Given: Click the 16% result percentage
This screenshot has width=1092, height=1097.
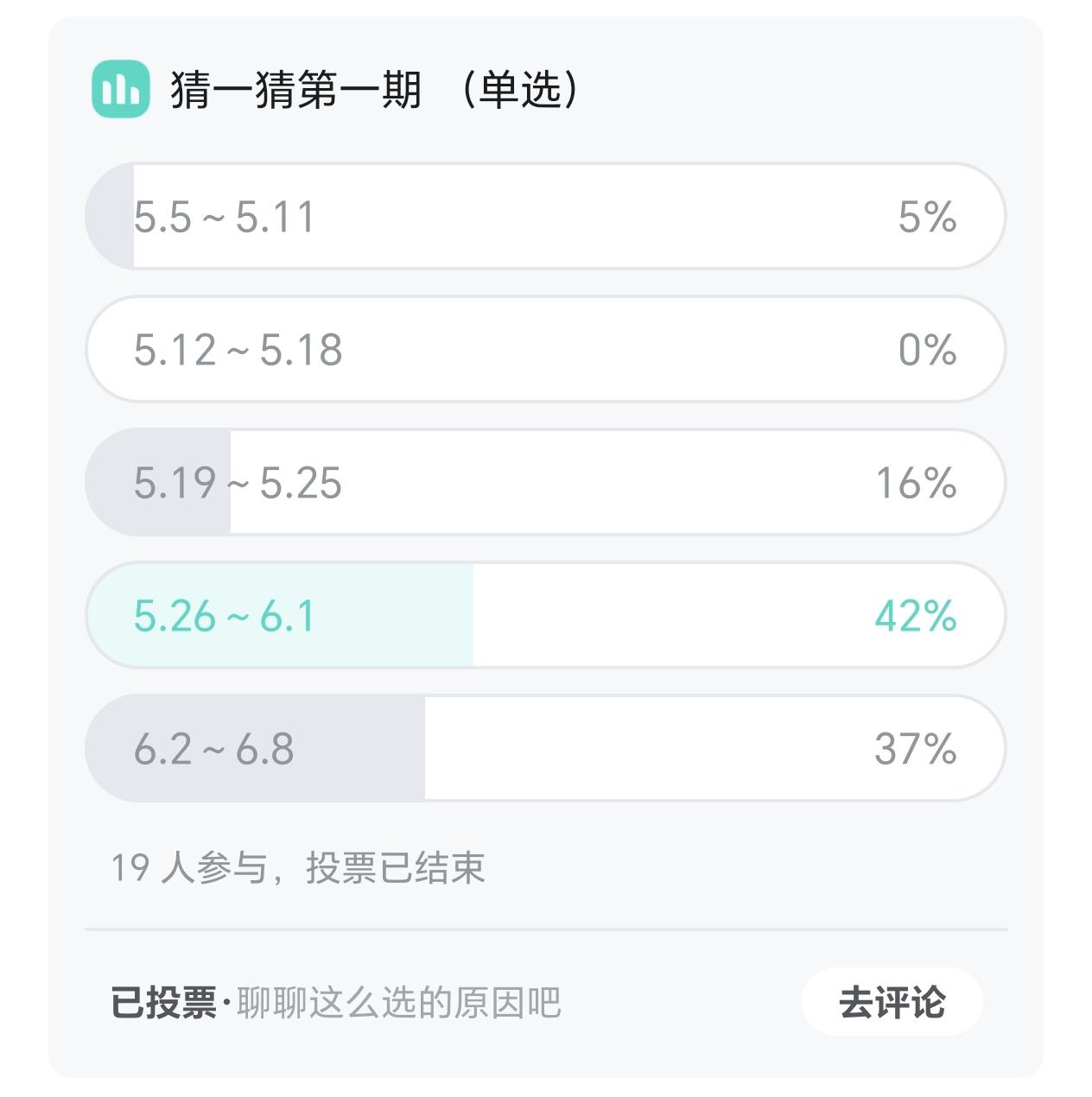Looking at the screenshot, I should tap(916, 483).
